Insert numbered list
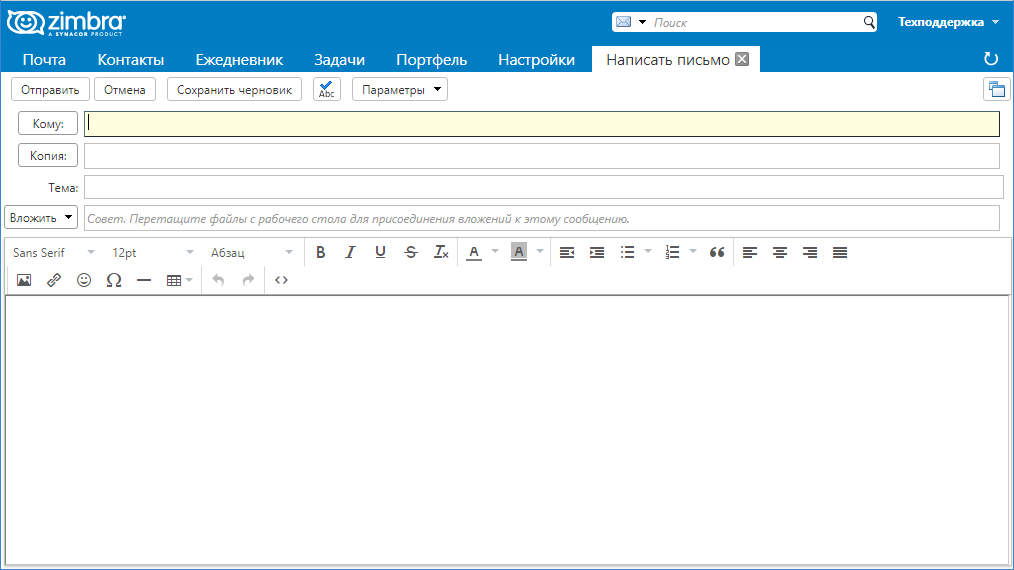Screen dimensions: 1014x570 click(x=673, y=252)
